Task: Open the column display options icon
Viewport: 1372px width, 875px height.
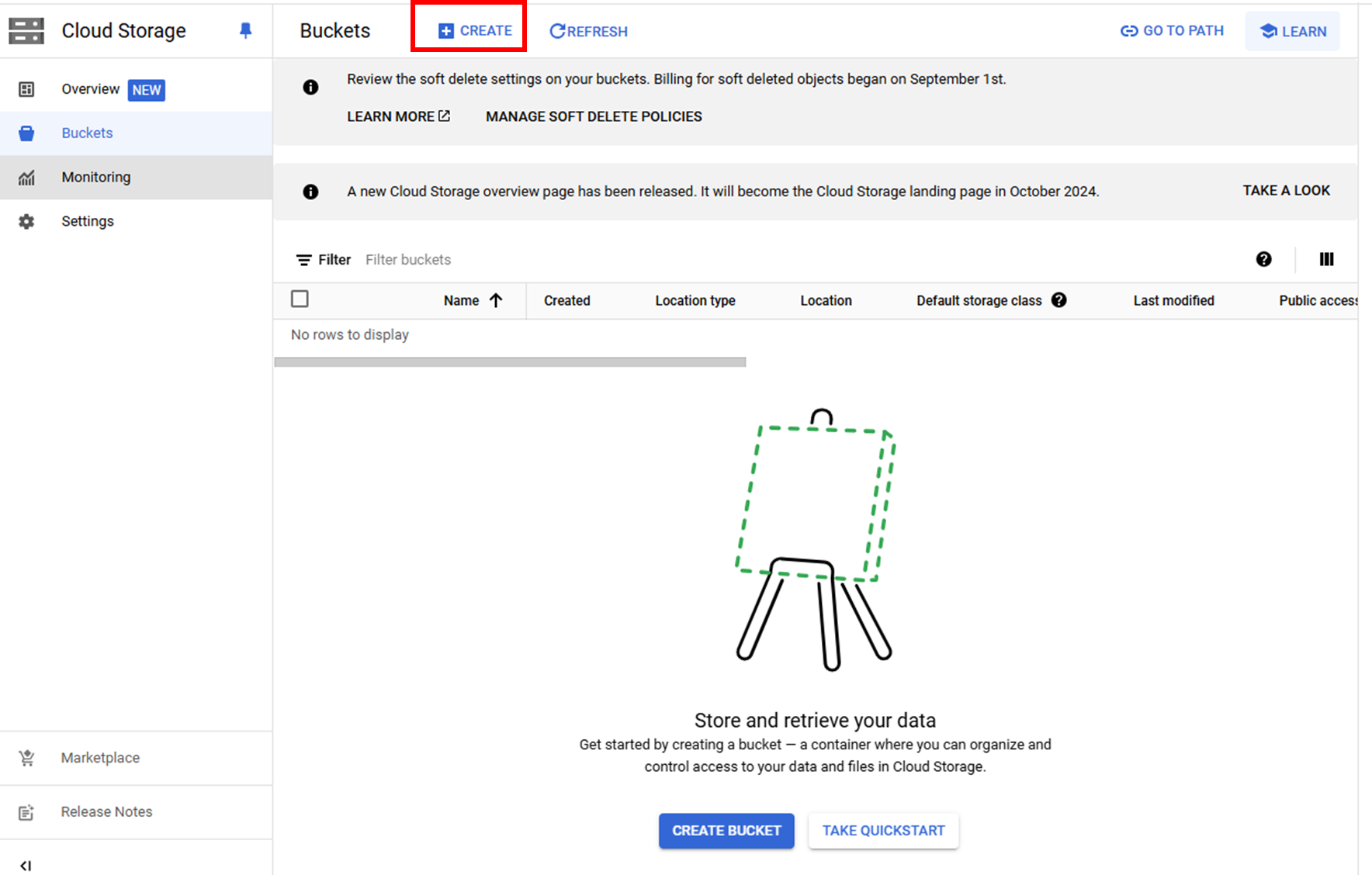Action: [x=1326, y=259]
